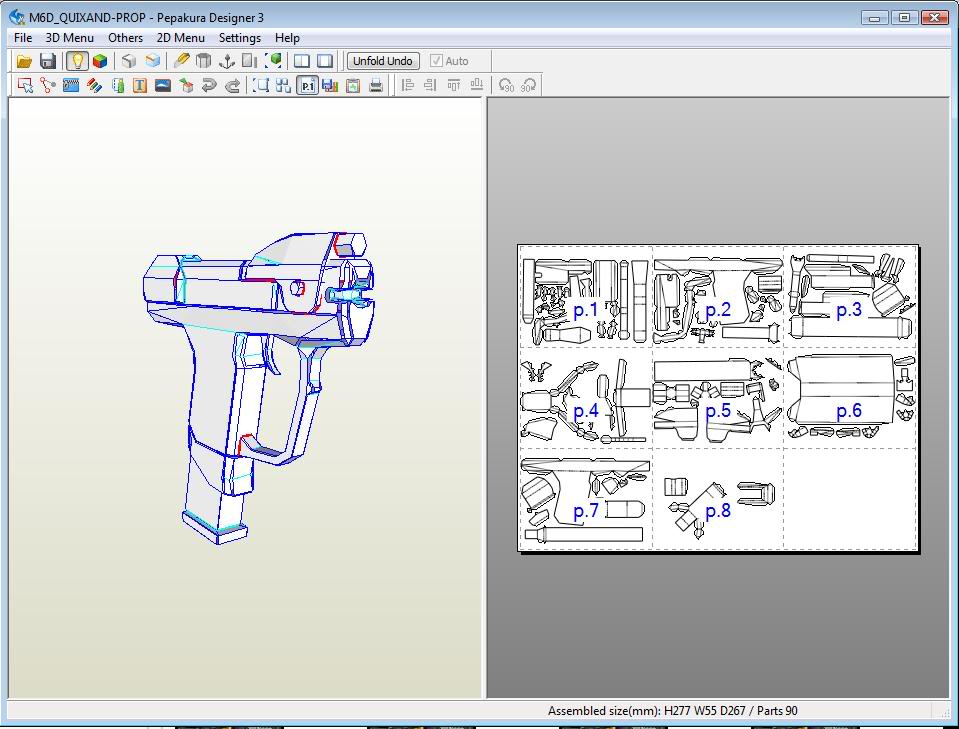Select the red rectangle select-and-move tool
The height and width of the screenshot is (729, 959).
pyautogui.click(x=25, y=85)
